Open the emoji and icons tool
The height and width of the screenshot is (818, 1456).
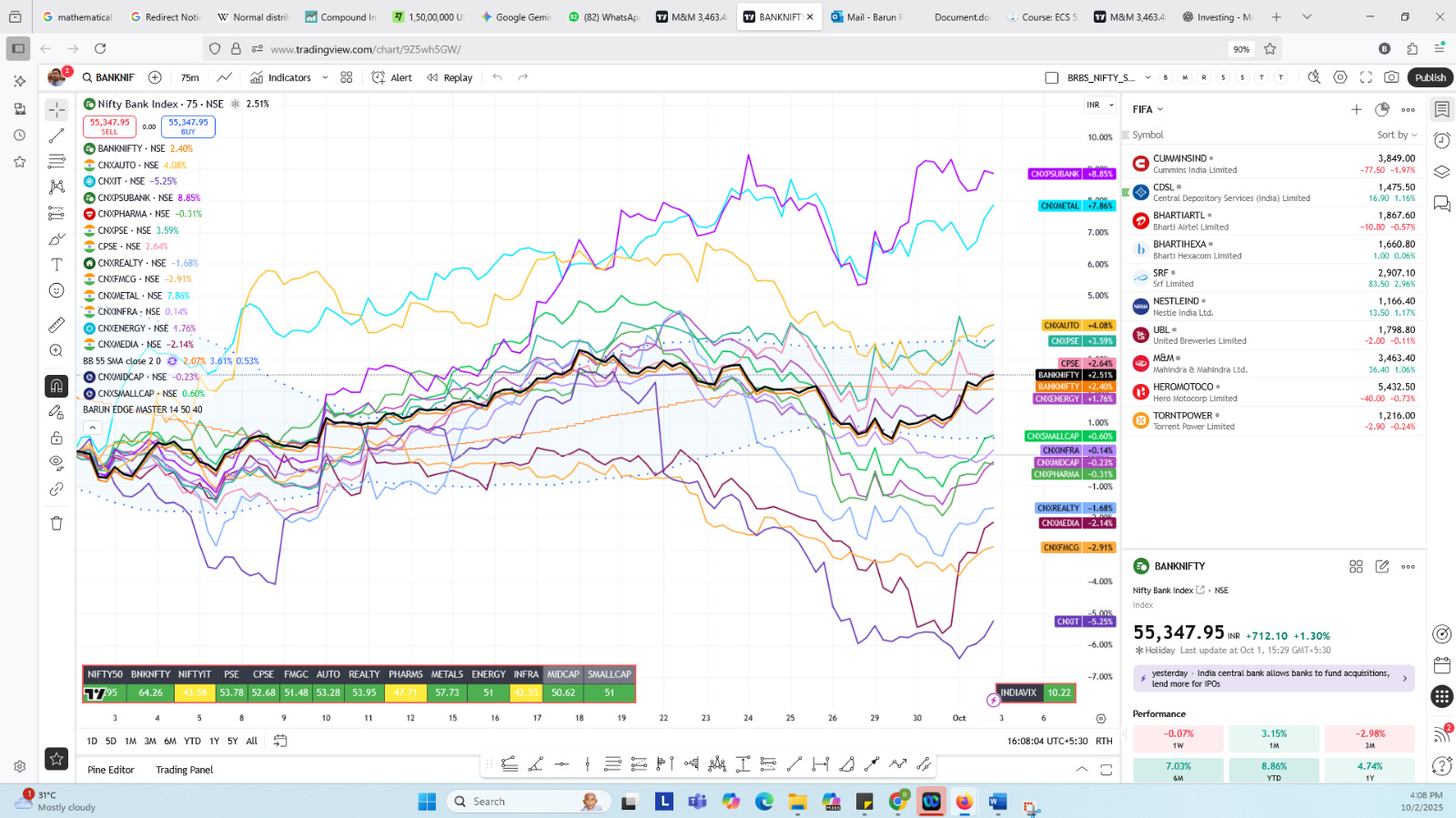coord(56,290)
